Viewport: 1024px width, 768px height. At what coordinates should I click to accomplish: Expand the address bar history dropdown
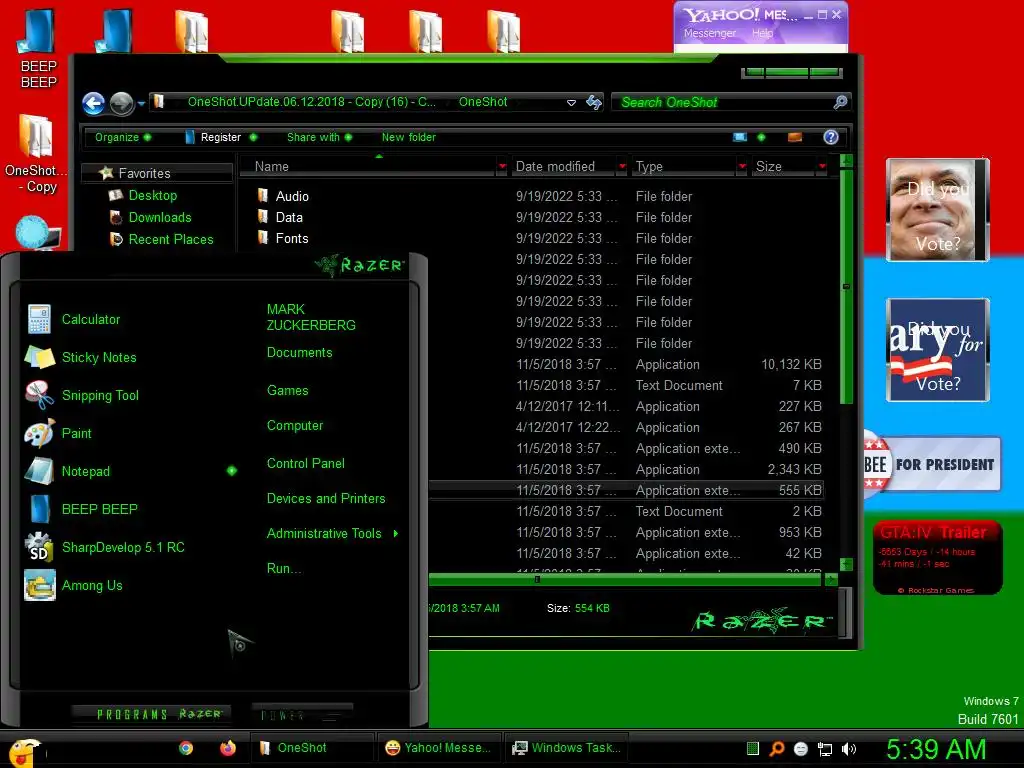point(571,103)
